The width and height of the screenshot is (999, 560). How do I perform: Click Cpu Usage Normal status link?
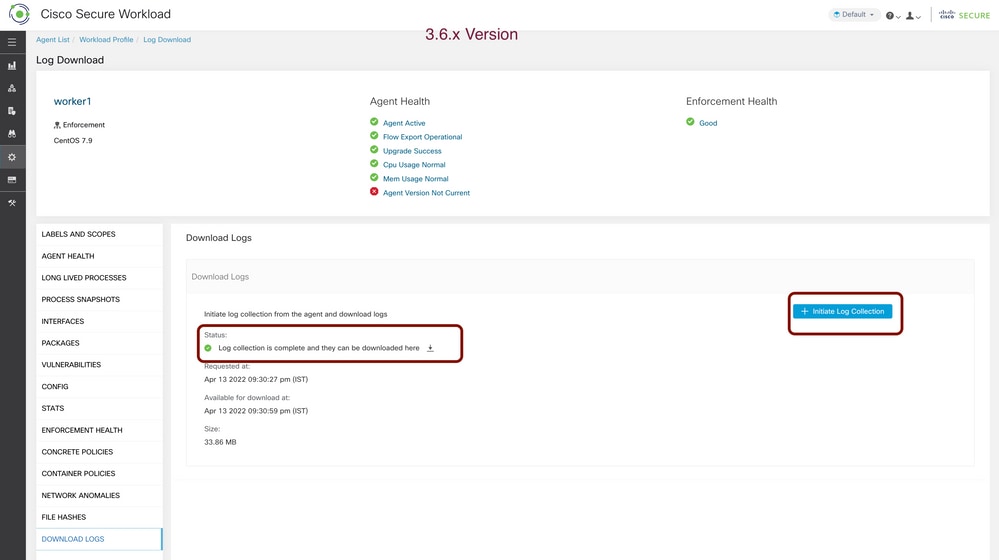(414, 164)
